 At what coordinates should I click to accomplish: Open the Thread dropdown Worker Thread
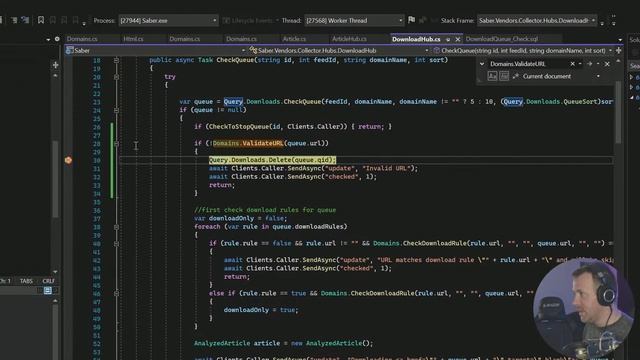(x=354, y=20)
